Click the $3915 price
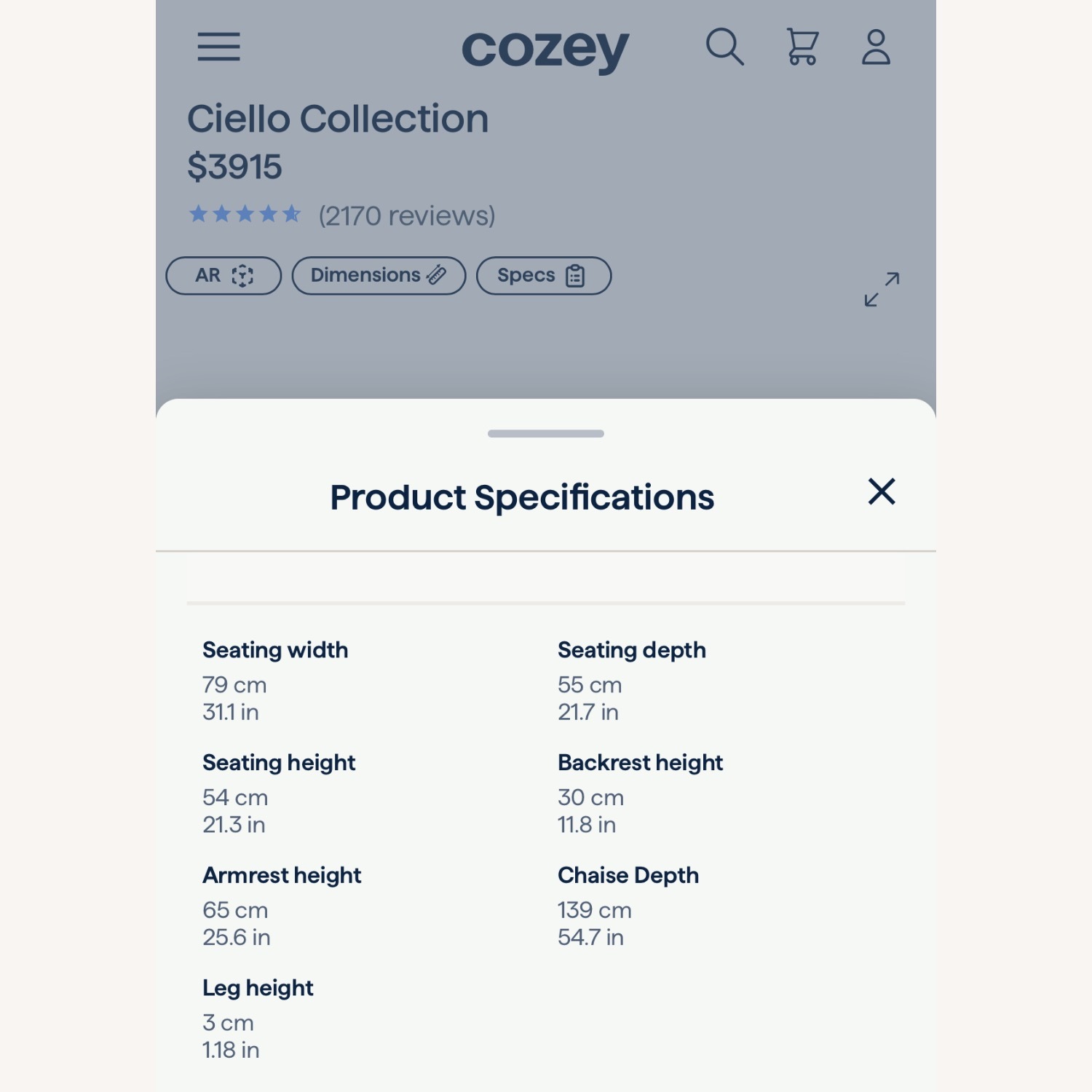This screenshot has width=1092, height=1092. pos(234,167)
